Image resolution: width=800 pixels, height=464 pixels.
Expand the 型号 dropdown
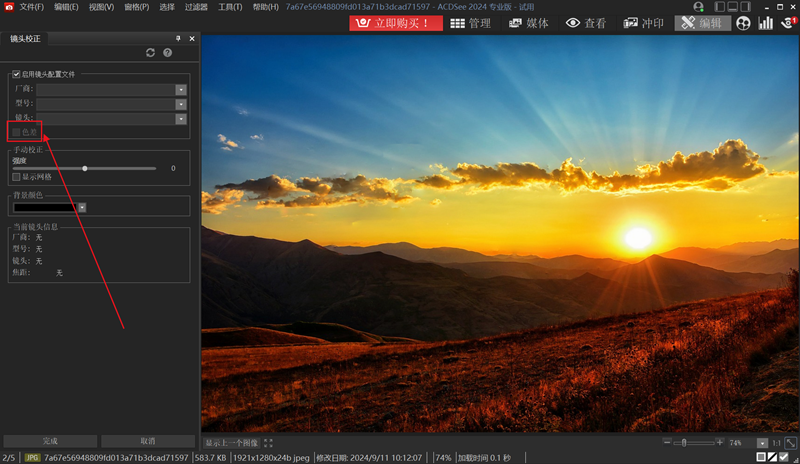point(181,103)
